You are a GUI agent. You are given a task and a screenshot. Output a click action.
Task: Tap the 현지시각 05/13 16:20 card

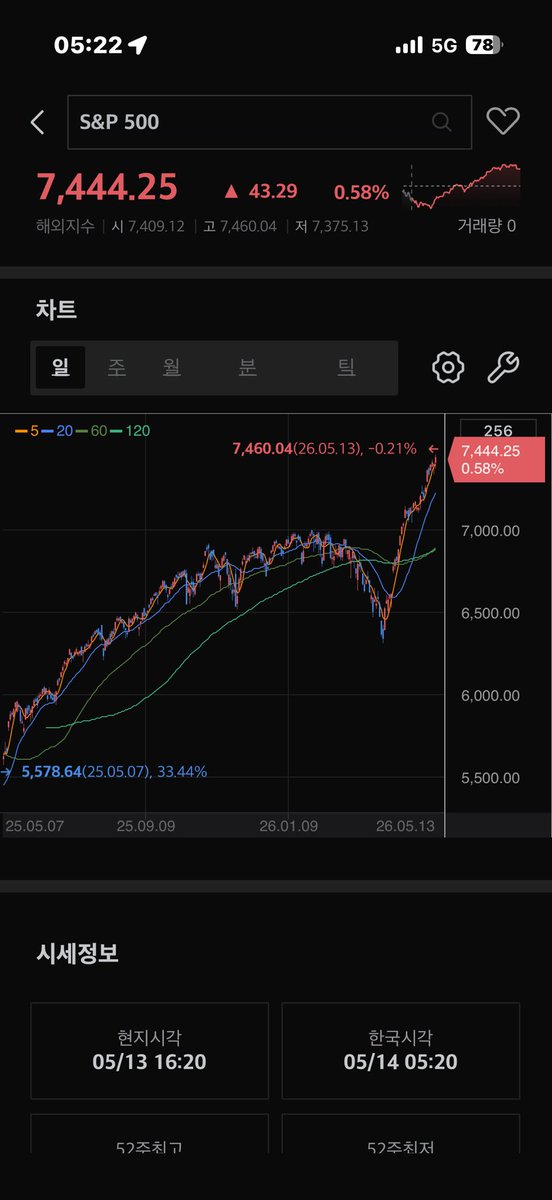pyautogui.click(x=150, y=1051)
